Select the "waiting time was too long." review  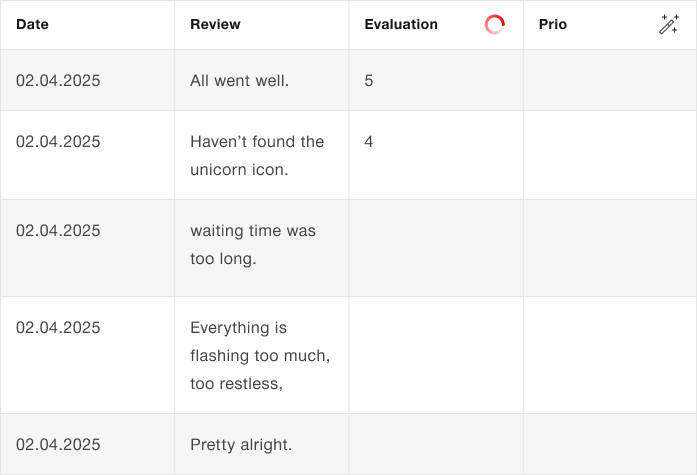253,244
